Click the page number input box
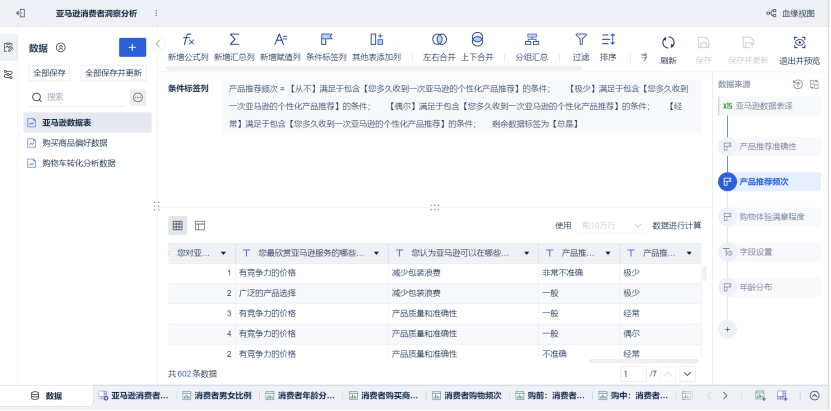Screen dimensions: 831x411 coord(633,374)
